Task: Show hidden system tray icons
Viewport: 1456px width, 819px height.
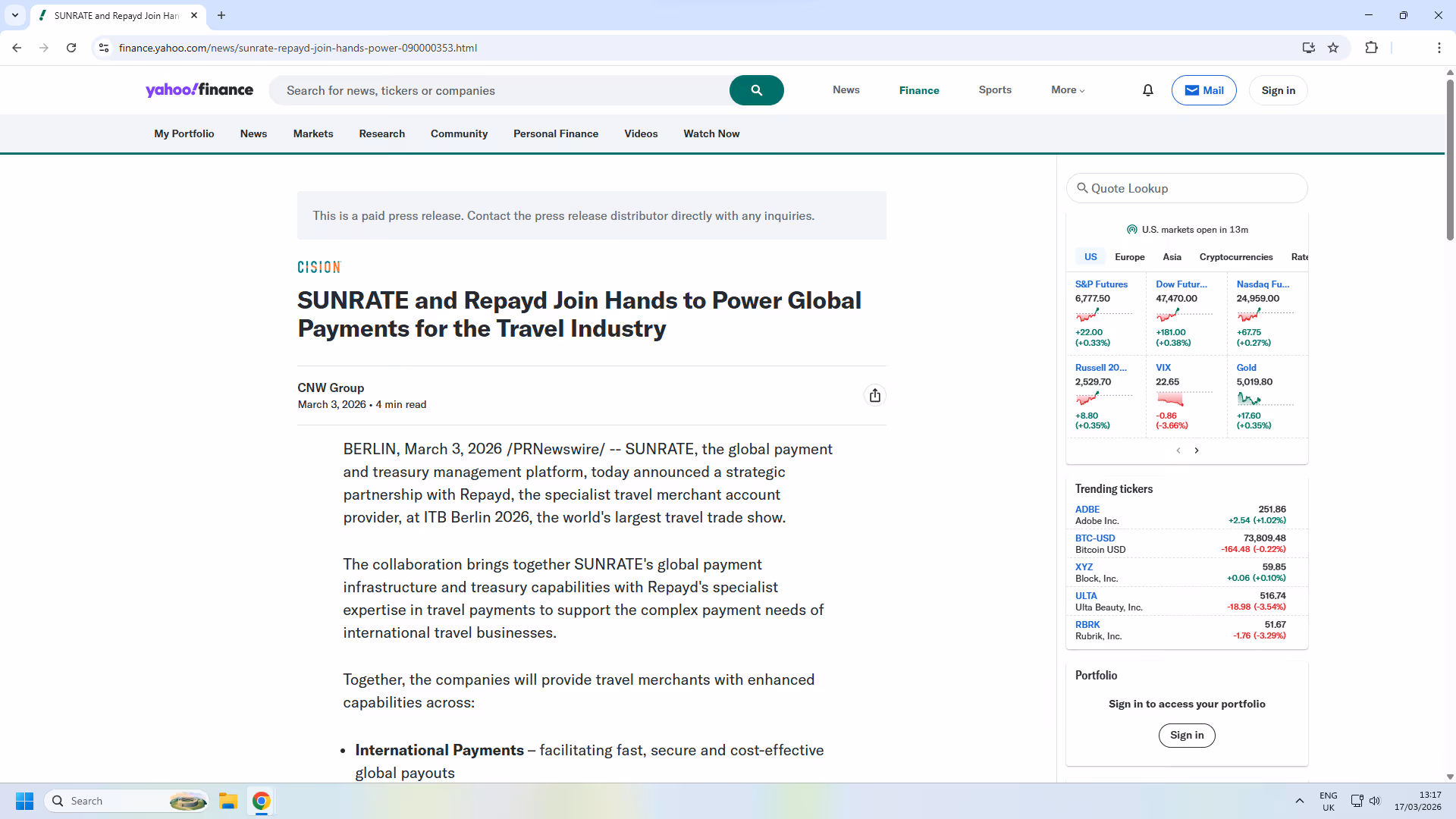Action: [x=1299, y=801]
